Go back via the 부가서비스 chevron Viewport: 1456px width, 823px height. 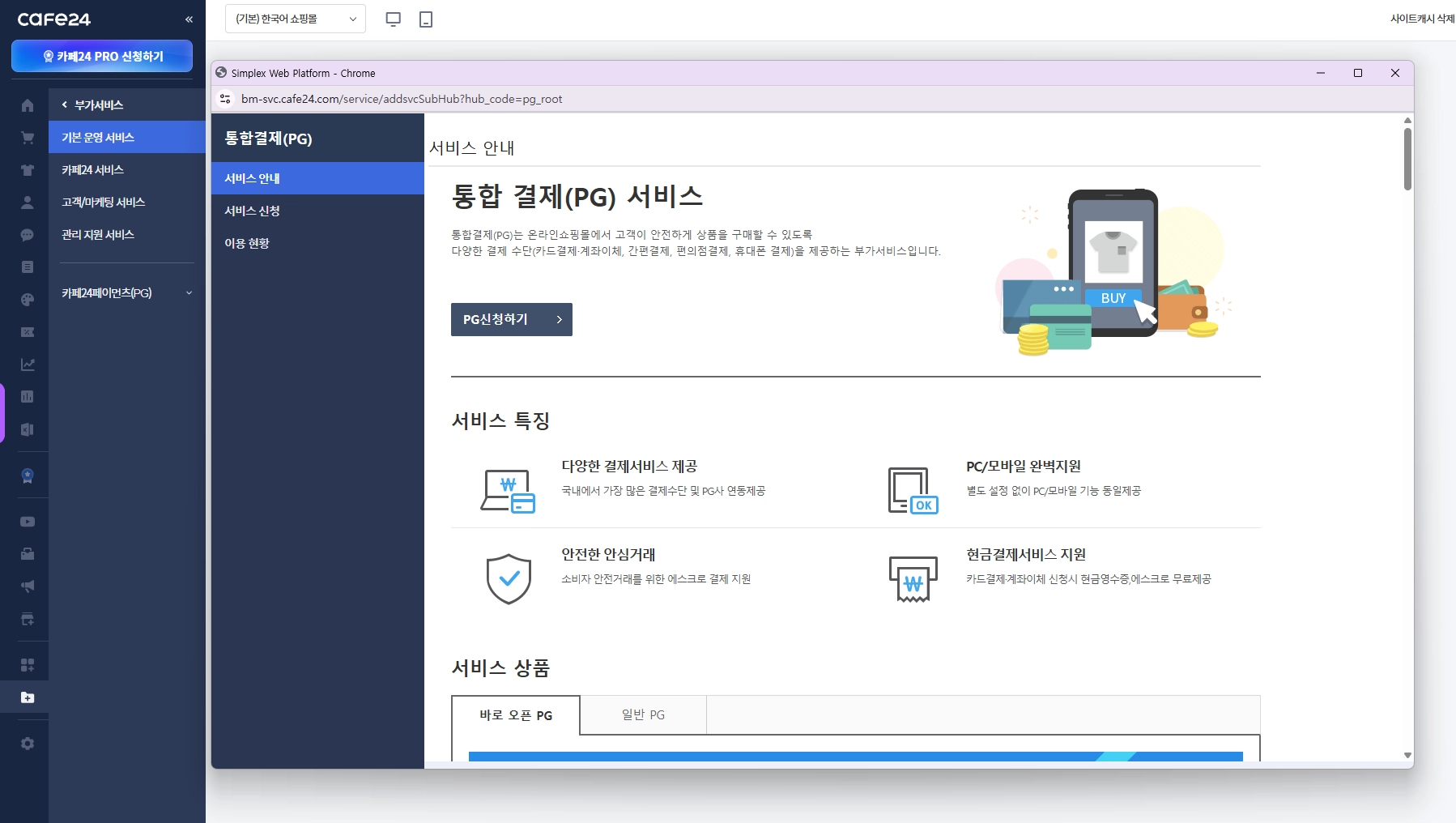point(65,105)
